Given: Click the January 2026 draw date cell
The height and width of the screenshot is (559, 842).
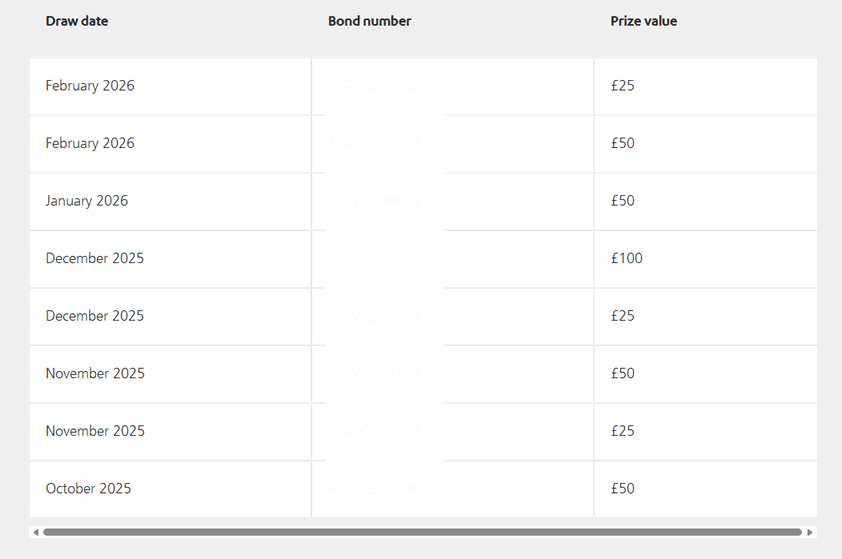Looking at the screenshot, I should (x=87, y=201).
